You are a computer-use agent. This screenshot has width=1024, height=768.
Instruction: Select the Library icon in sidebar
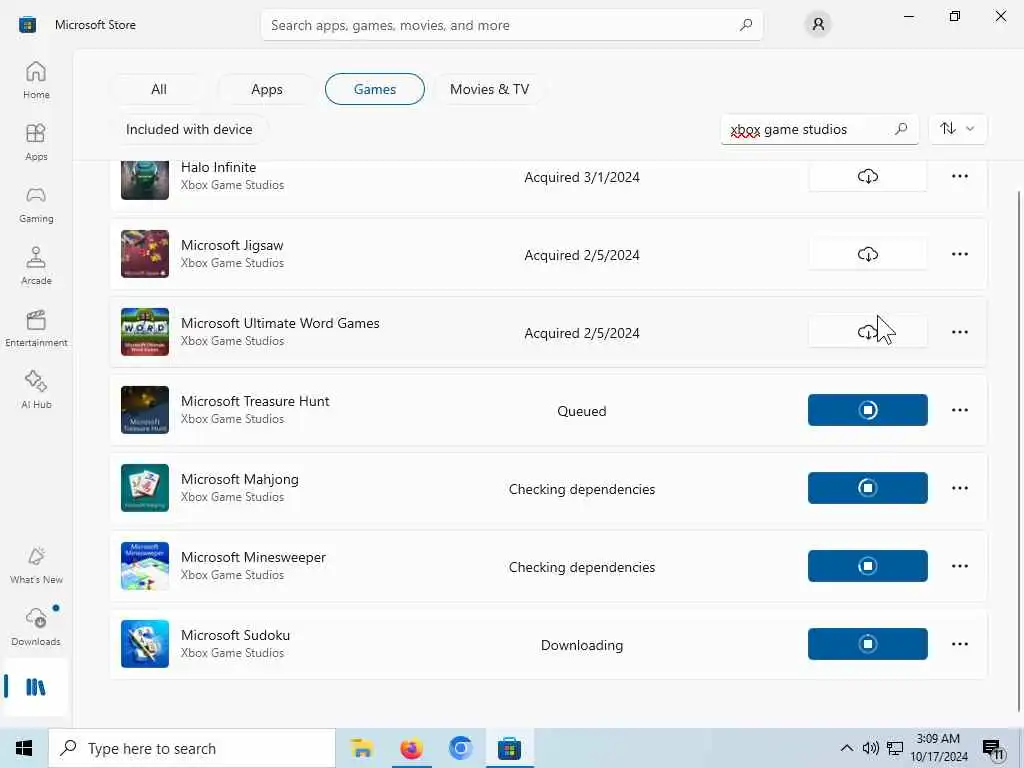pos(36,687)
